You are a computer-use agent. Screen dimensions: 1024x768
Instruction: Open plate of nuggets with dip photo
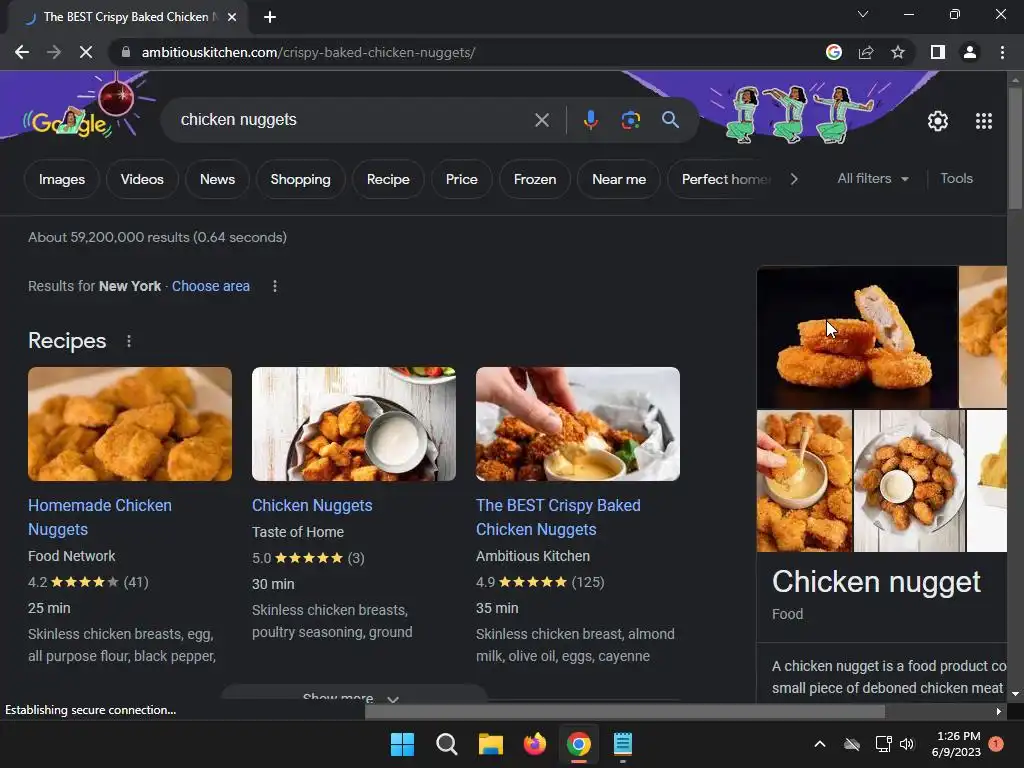click(909, 481)
